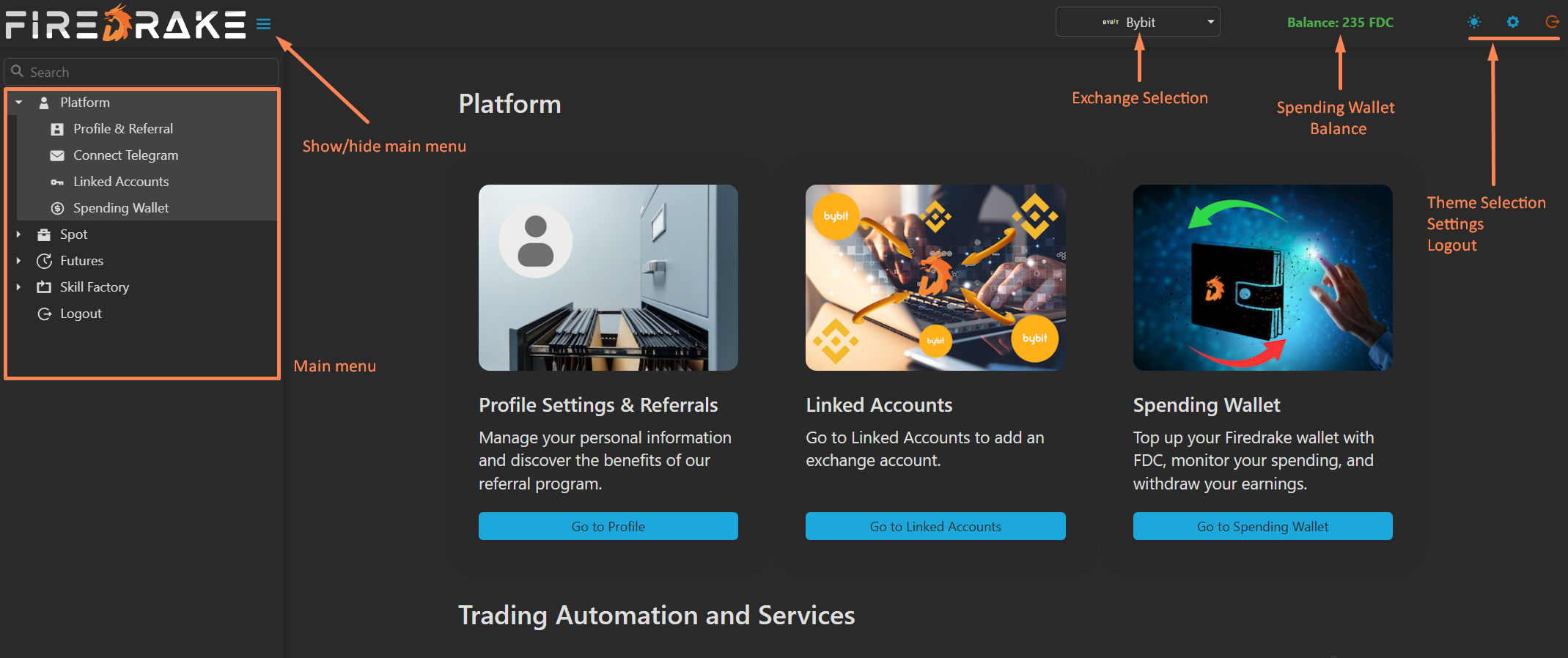Viewport: 1568px width, 658px height.
Task: Open settings with the gear icon
Action: (x=1512, y=22)
